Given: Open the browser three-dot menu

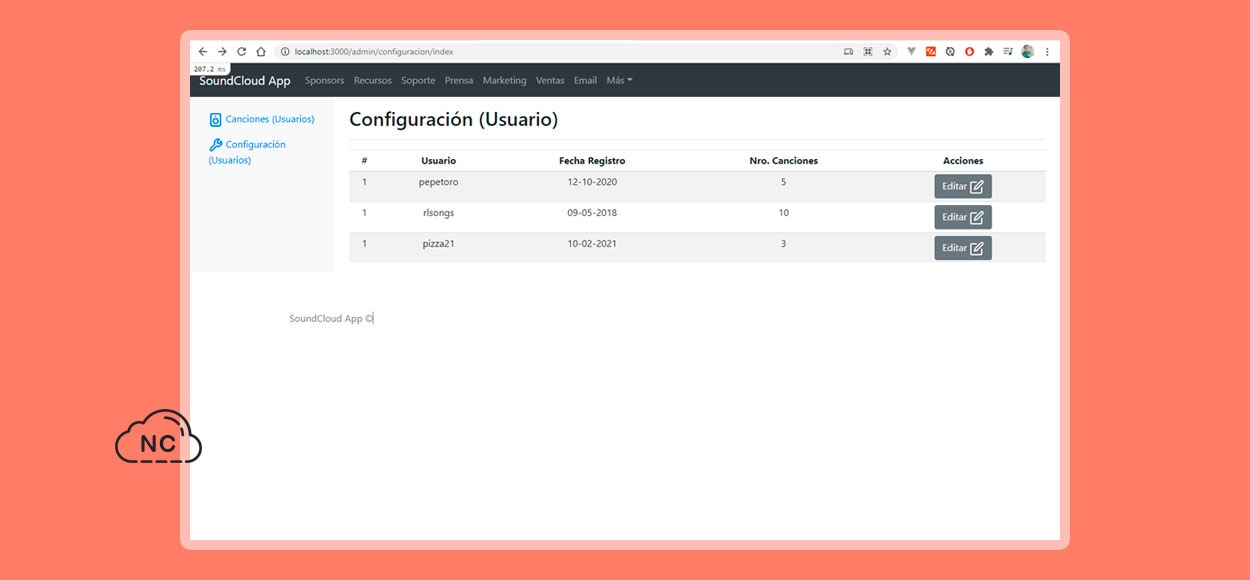Looking at the screenshot, I should coord(1047,51).
